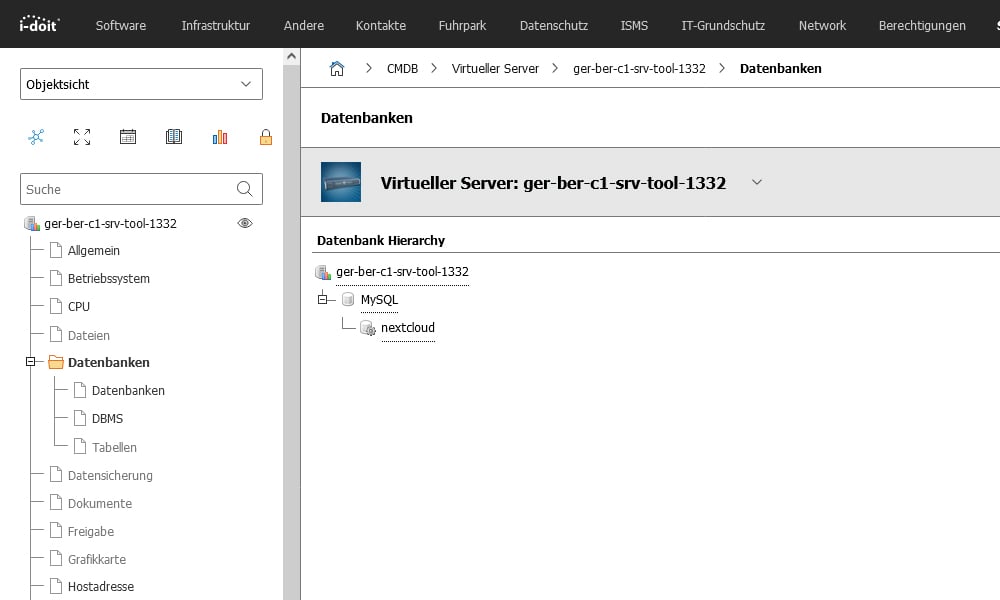Click the orange lock icon
Image resolution: width=1000 pixels, height=600 pixels.
(266, 136)
